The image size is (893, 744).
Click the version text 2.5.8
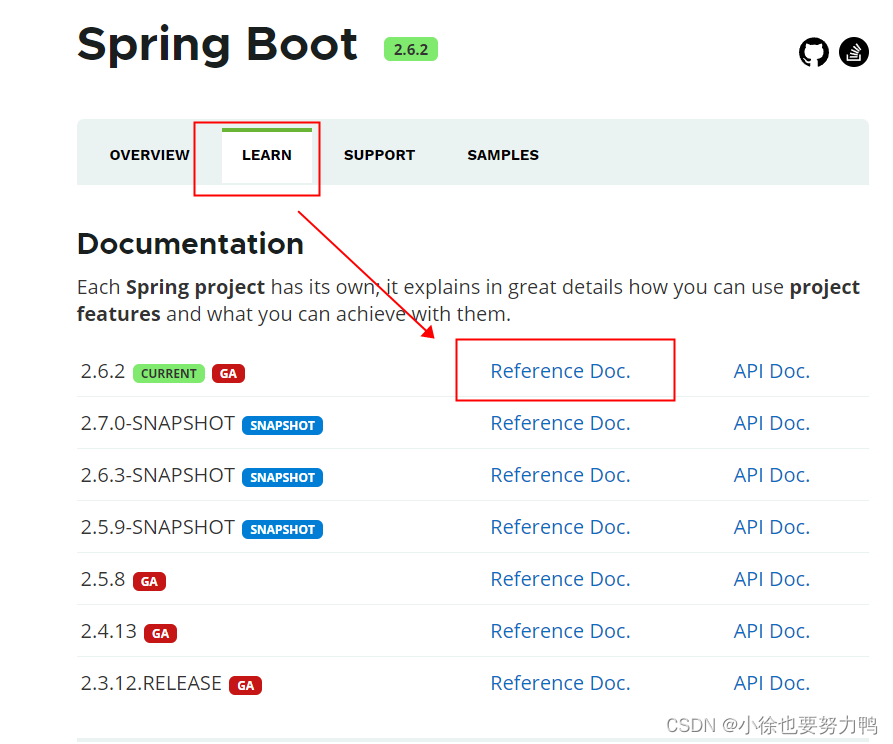click(103, 579)
